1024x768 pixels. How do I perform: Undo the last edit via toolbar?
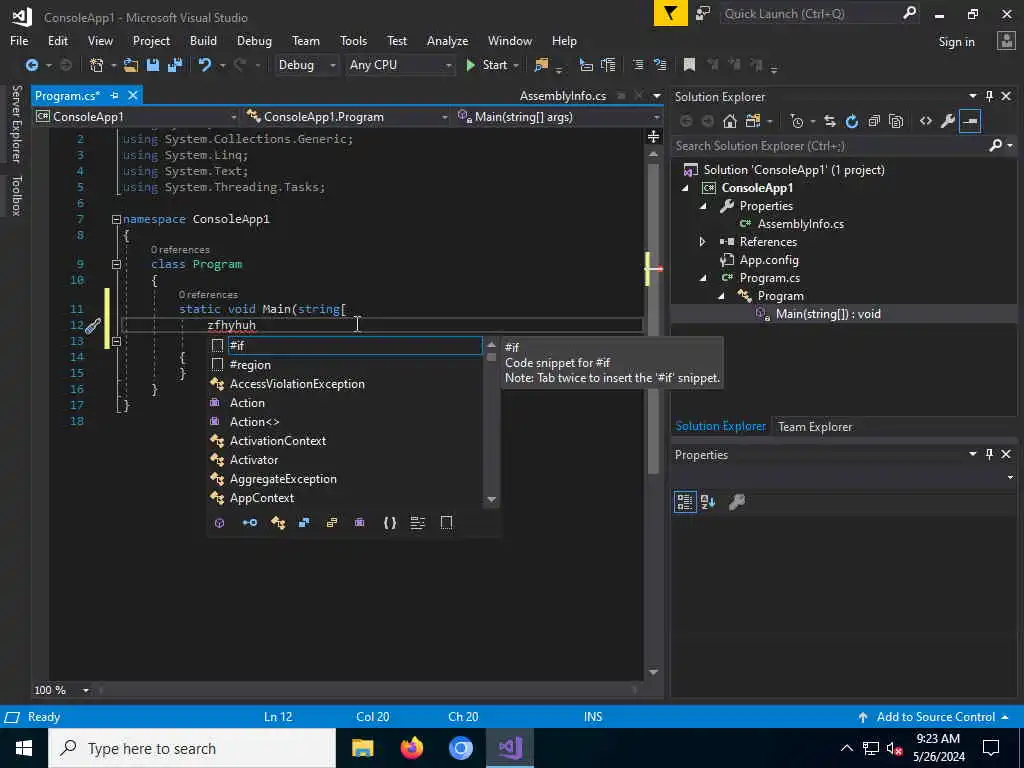tap(205, 65)
